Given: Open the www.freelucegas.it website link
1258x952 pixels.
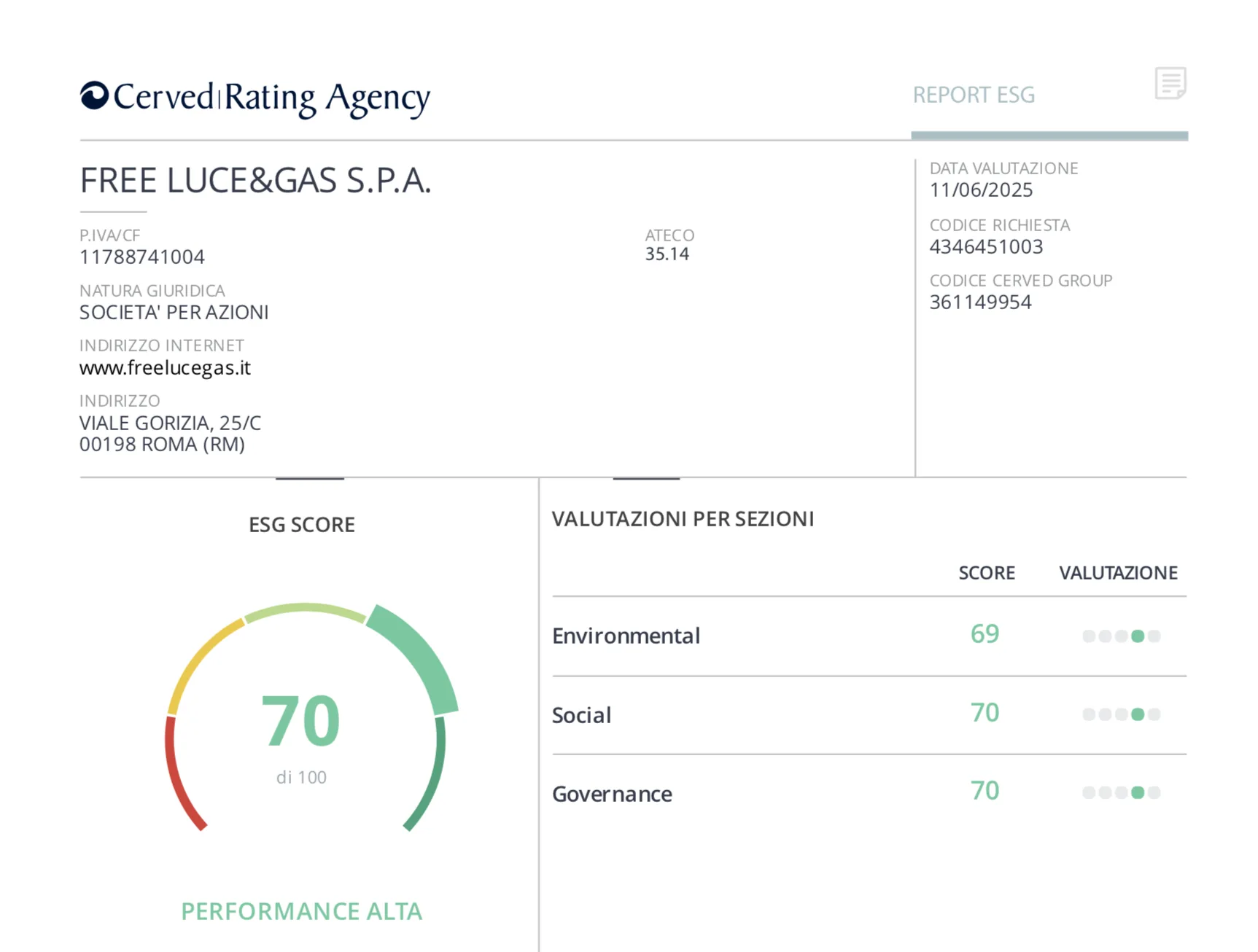Looking at the screenshot, I should click(x=165, y=367).
